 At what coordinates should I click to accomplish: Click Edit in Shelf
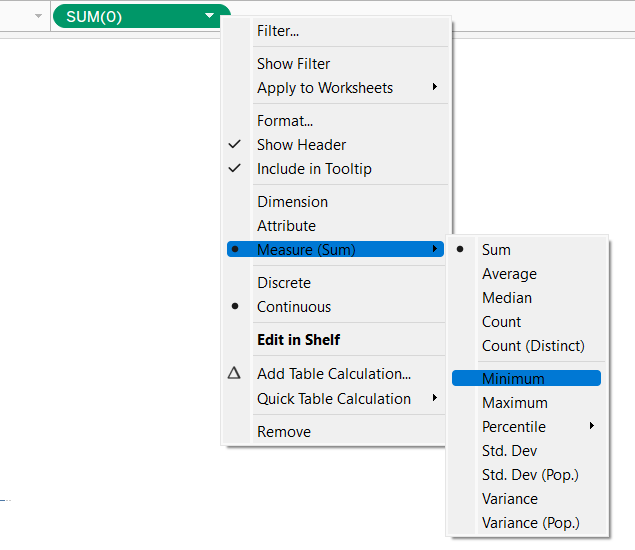(298, 340)
